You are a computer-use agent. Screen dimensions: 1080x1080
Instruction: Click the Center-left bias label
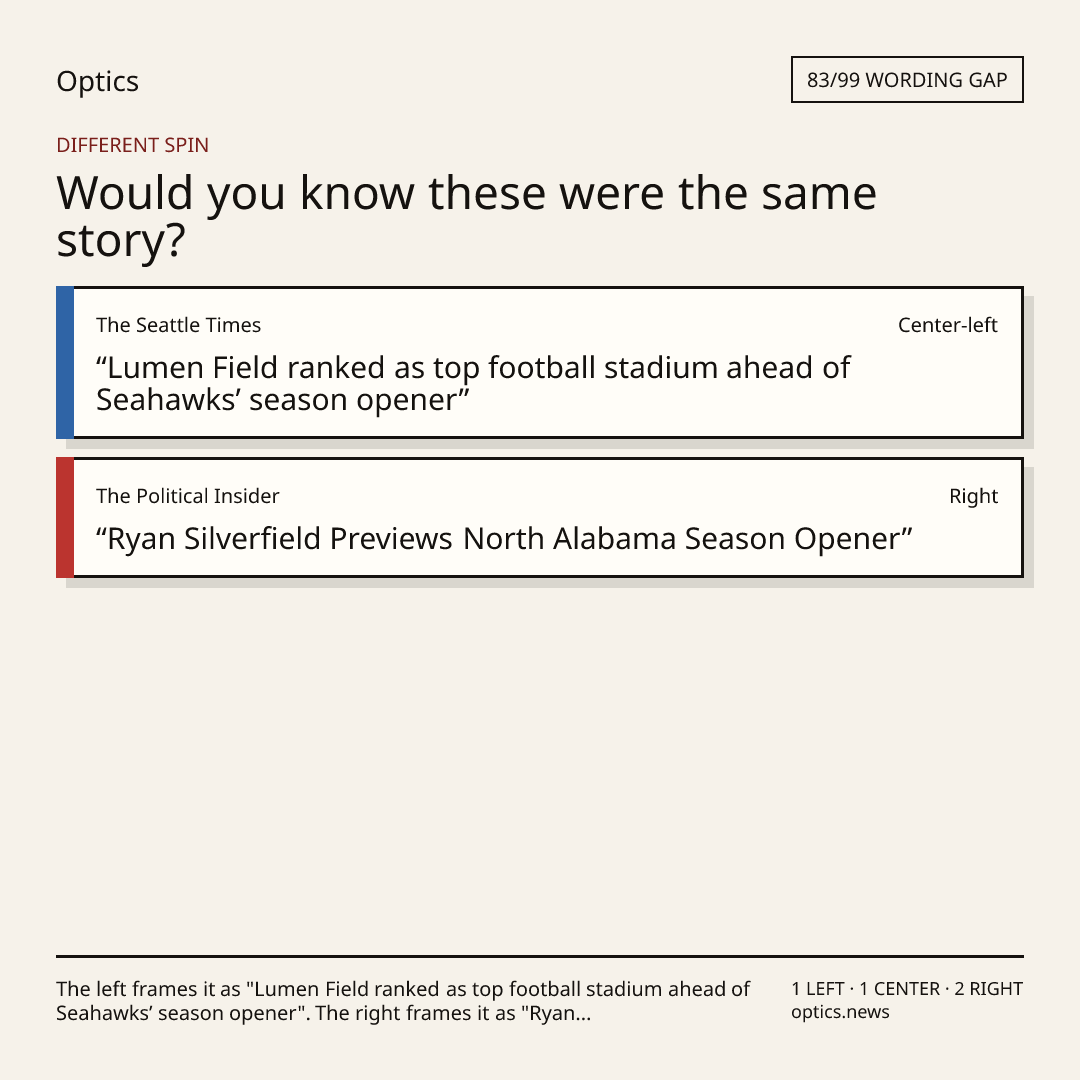pyautogui.click(x=948, y=325)
